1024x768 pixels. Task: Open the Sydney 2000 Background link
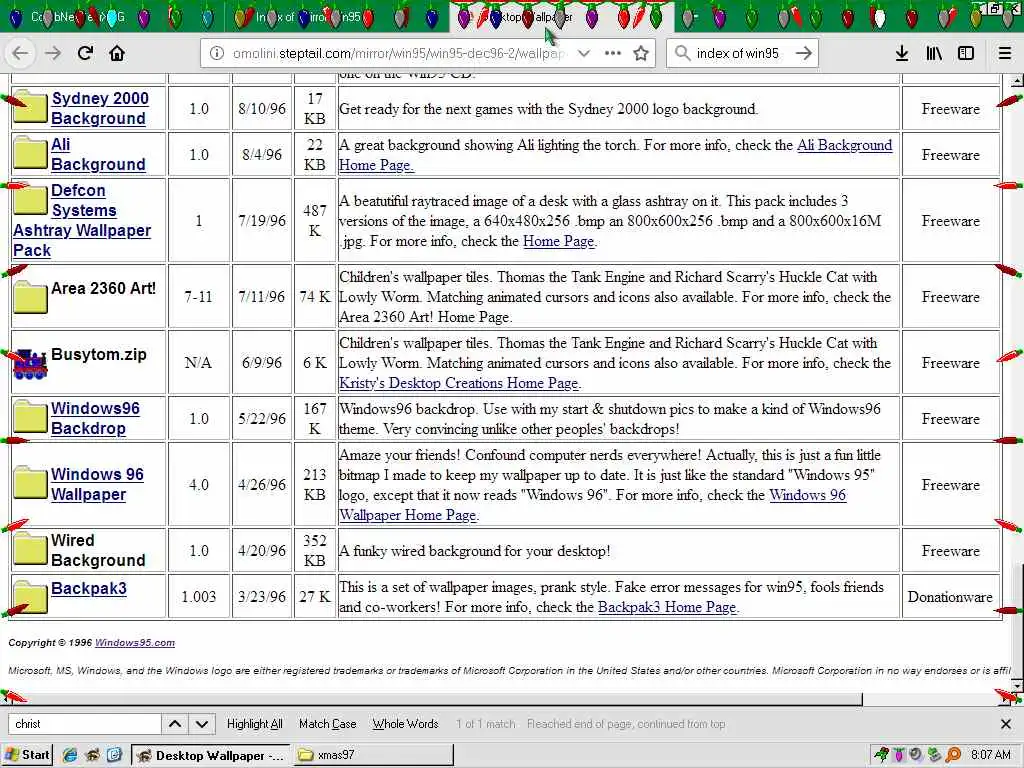[99, 108]
